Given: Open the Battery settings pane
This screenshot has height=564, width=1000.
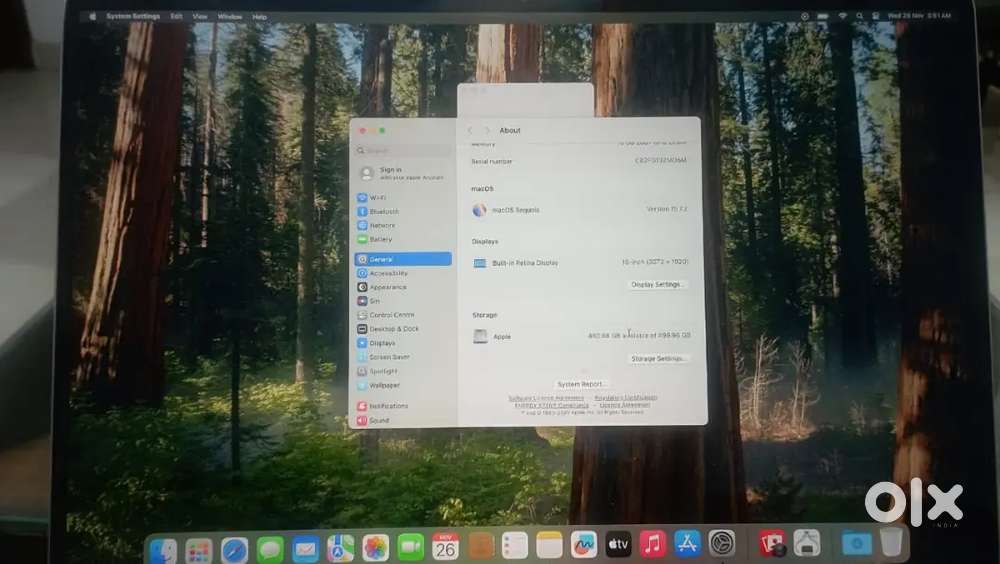Looking at the screenshot, I should click(x=380, y=240).
